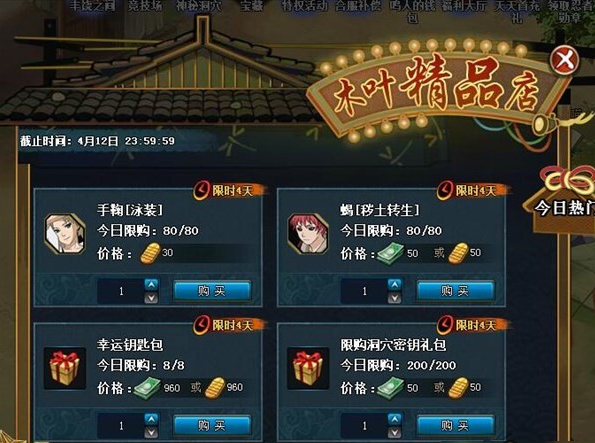Buy 手鞠[泳装] with the 购买 button
The height and width of the screenshot is (443, 595).
point(212,291)
